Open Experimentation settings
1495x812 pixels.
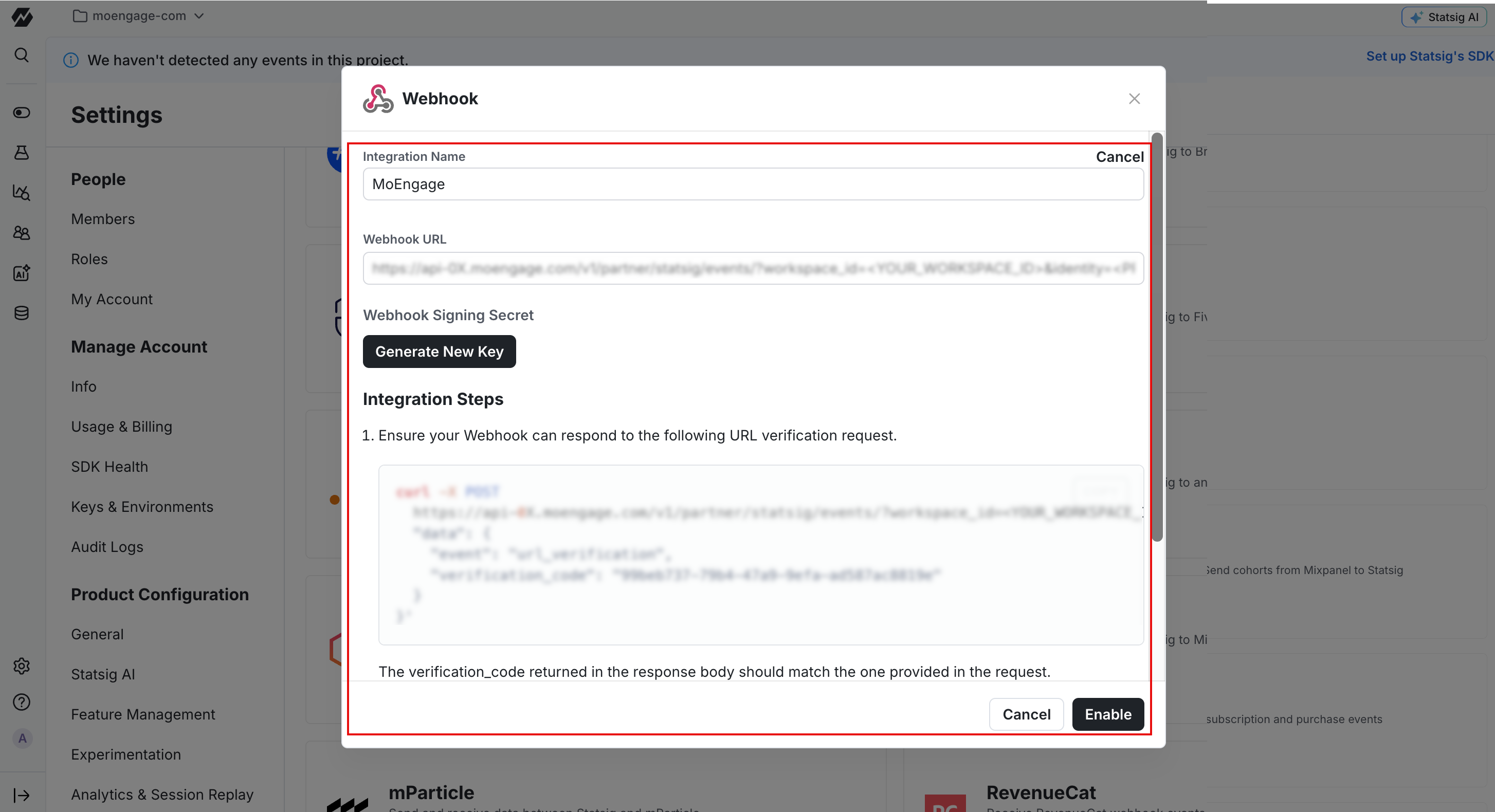(x=126, y=754)
